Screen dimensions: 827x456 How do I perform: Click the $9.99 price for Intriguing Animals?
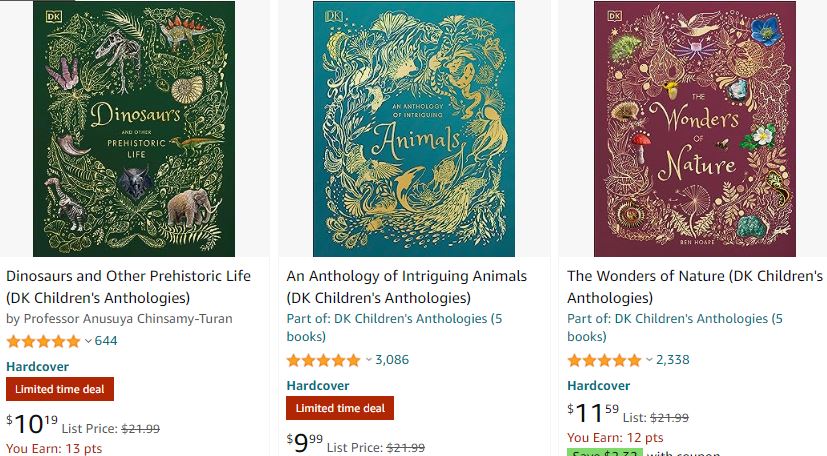(x=304, y=443)
